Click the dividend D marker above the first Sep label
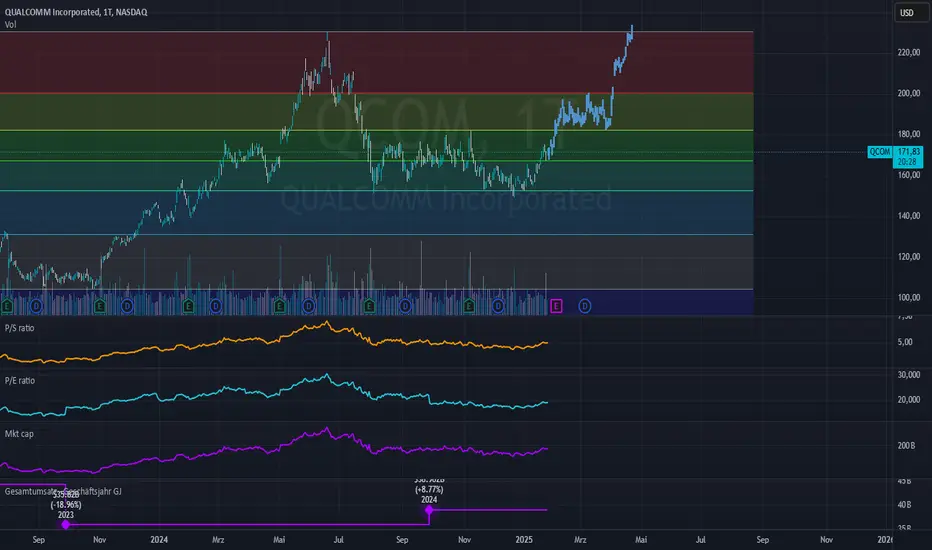This screenshot has height=550, width=932. coord(36,306)
